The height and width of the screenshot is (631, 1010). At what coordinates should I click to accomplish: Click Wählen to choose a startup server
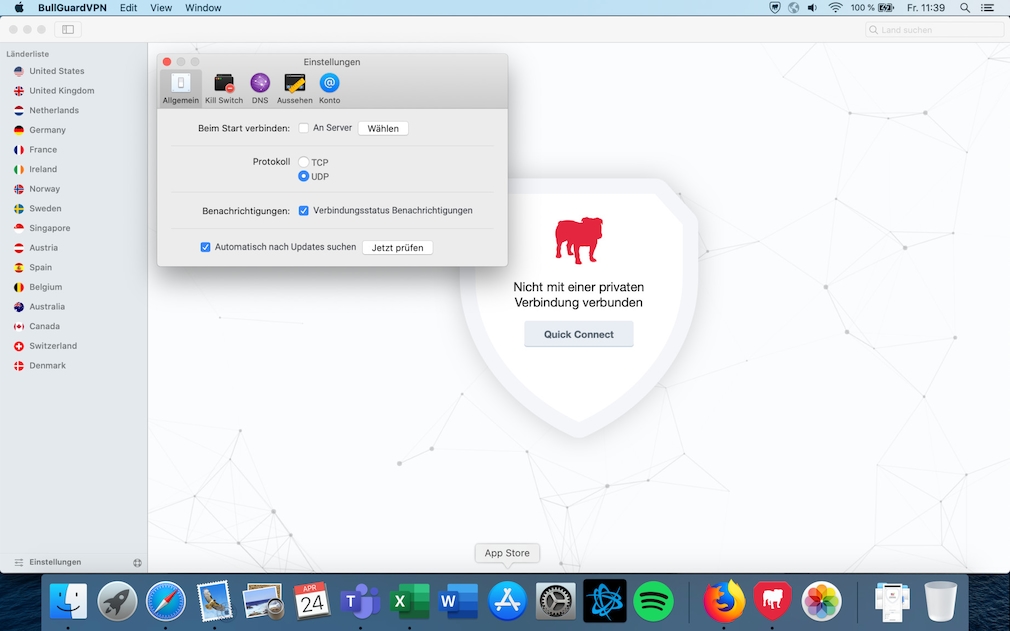(x=383, y=128)
